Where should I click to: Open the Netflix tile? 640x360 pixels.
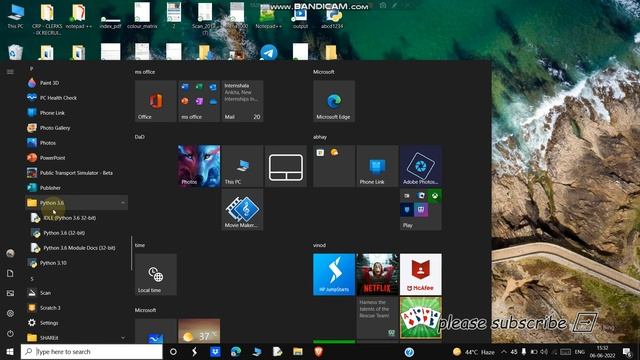click(377, 274)
